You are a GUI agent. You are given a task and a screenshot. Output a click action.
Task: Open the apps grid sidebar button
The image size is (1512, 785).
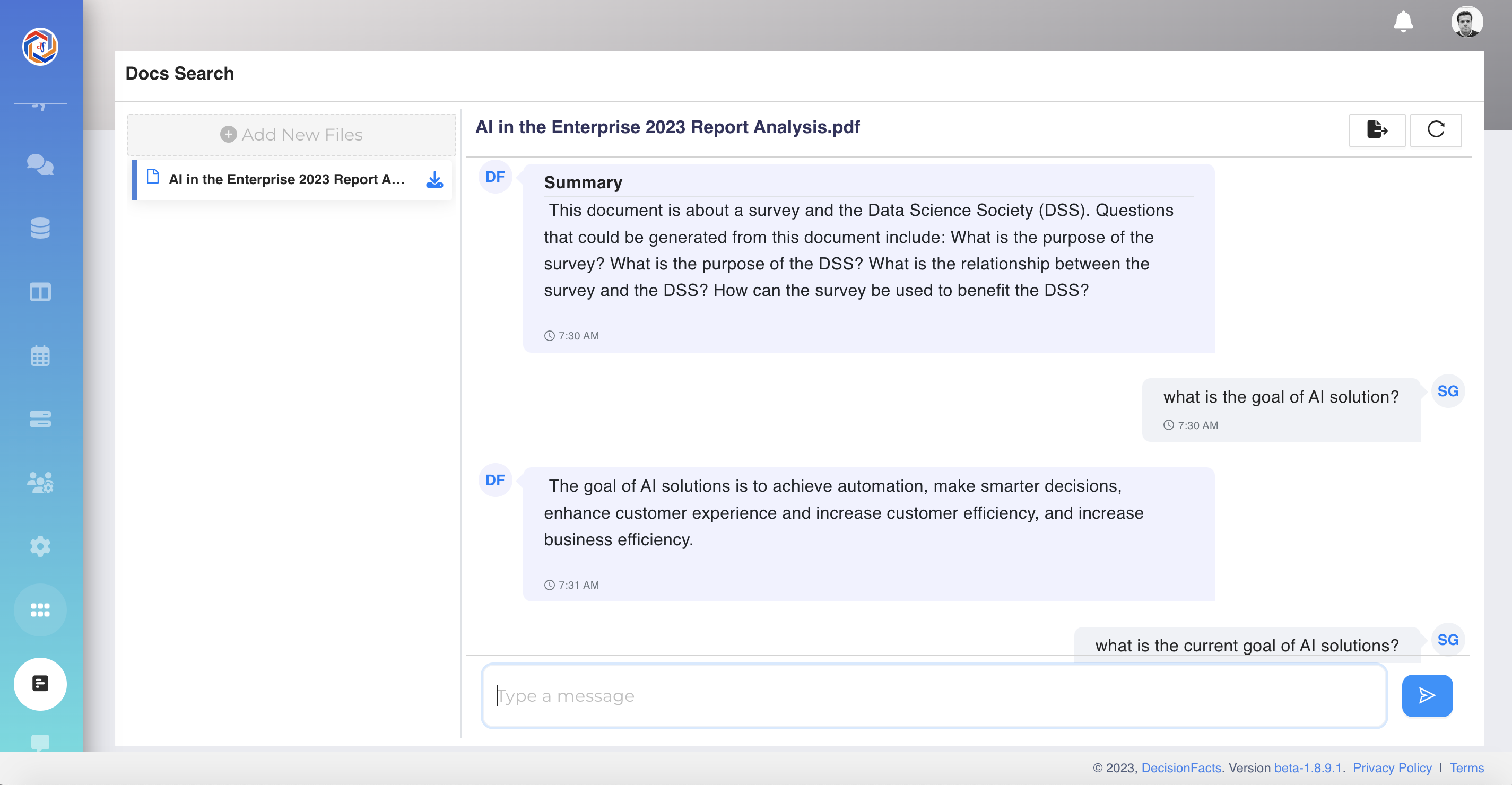point(40,610)
